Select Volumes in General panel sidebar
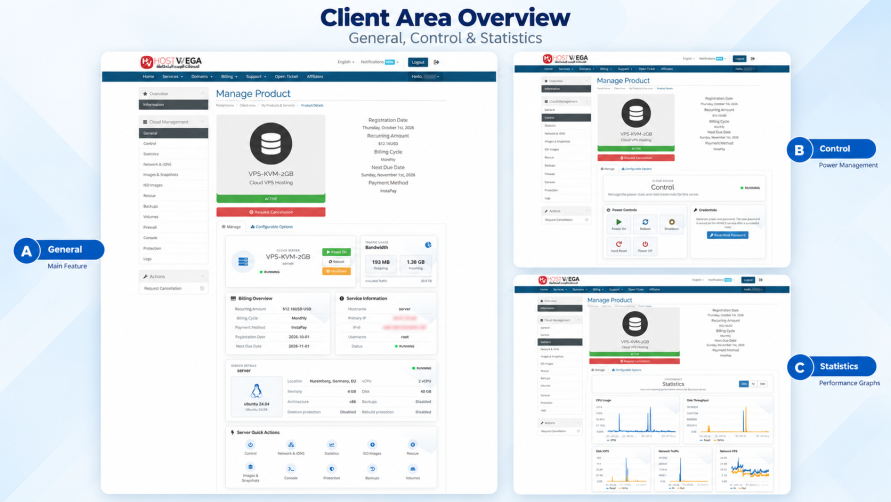Image resolution: width=891 pixels, height=502 pixels. click(x=173, y=217)
